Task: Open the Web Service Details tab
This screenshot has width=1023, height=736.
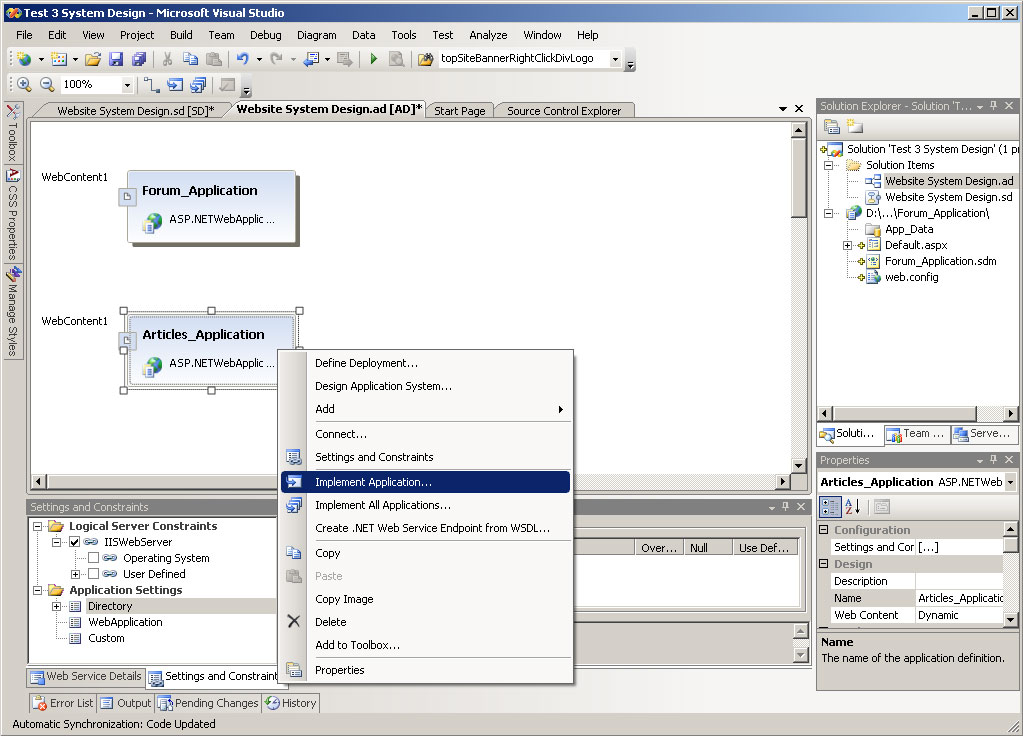Action: coord(86,677)
